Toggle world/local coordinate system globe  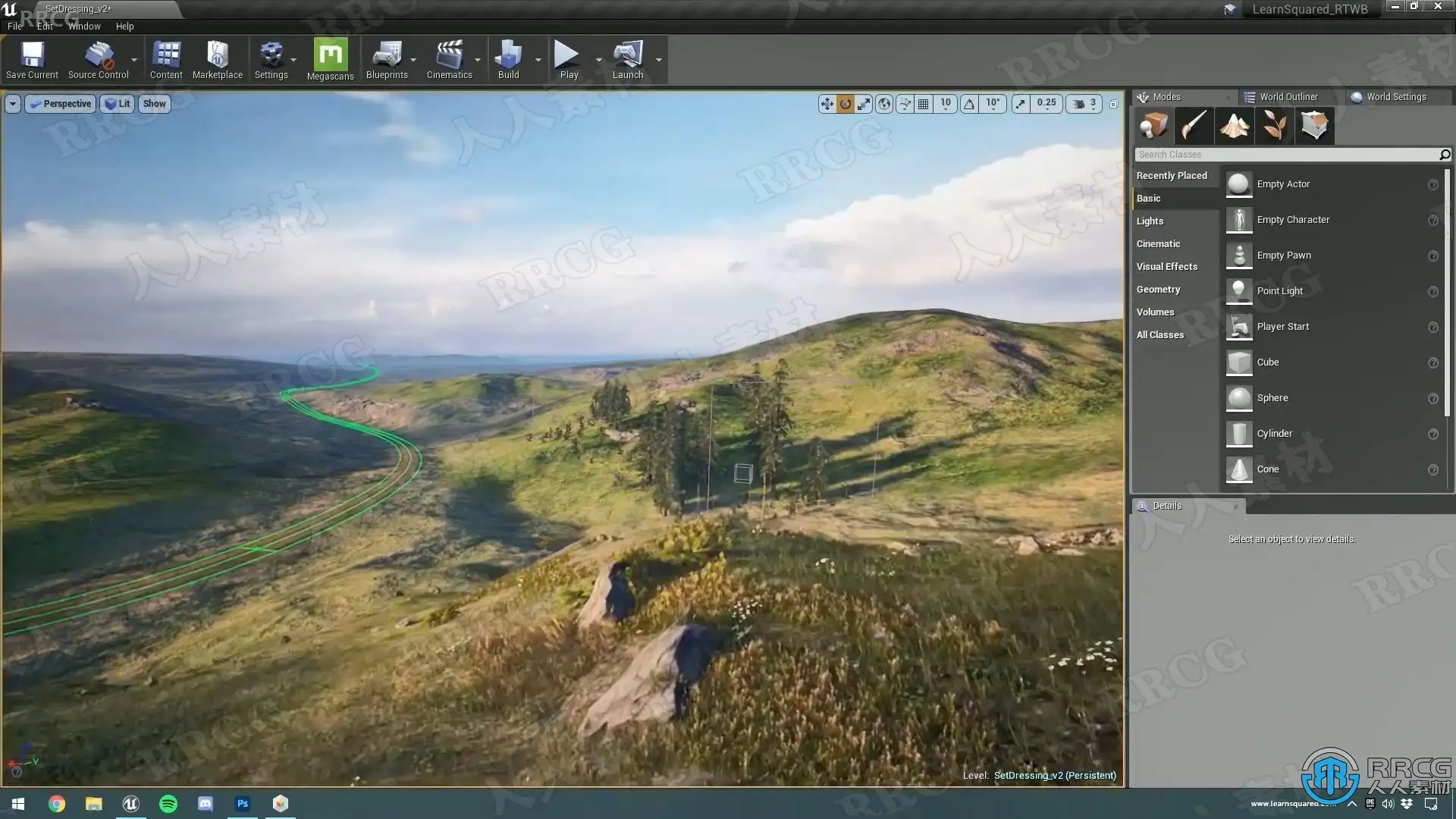(x=884, y=104)
